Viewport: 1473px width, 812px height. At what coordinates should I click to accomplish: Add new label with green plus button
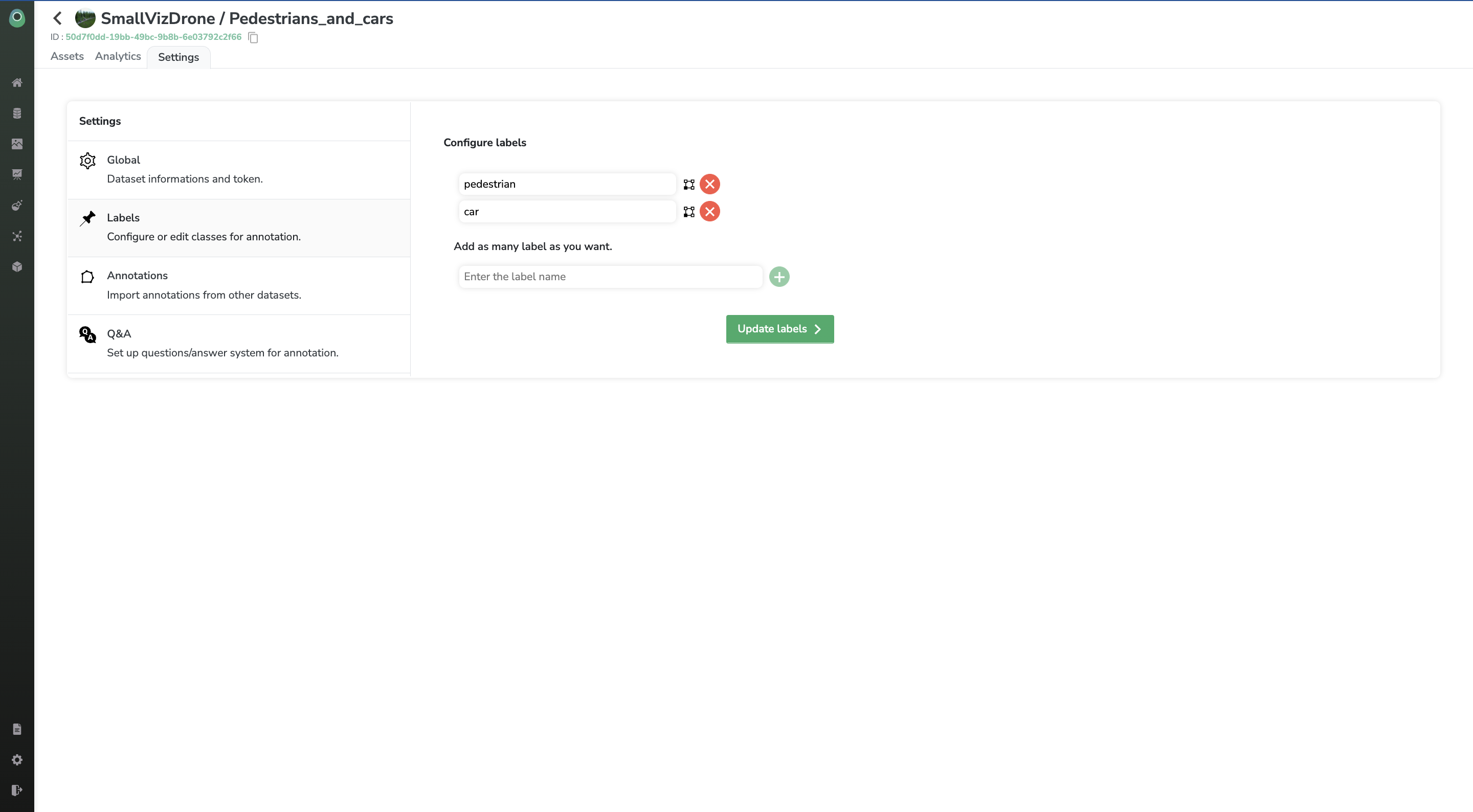click(x=779, y=277)
